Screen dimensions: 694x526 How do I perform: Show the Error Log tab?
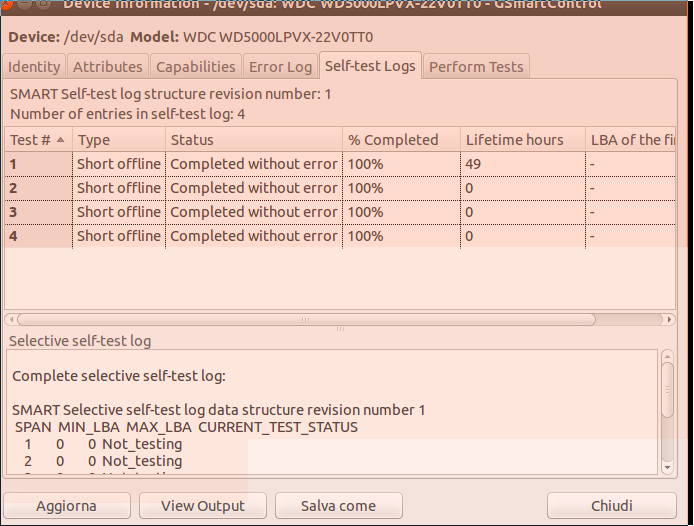(281, 67)
